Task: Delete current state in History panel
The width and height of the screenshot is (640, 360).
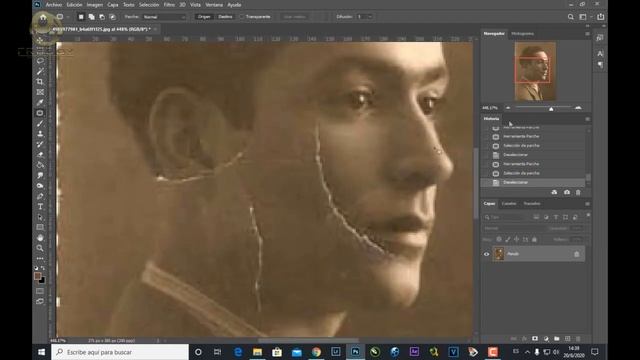Action: [578, 192]
